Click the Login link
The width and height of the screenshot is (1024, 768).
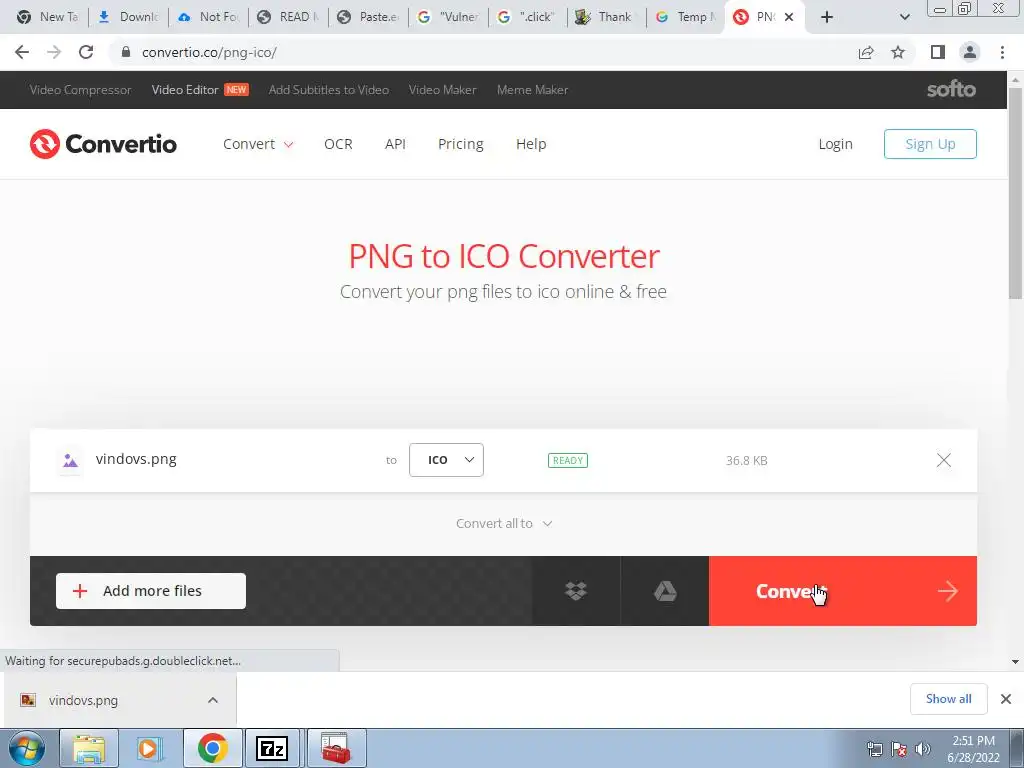(835, 144)
